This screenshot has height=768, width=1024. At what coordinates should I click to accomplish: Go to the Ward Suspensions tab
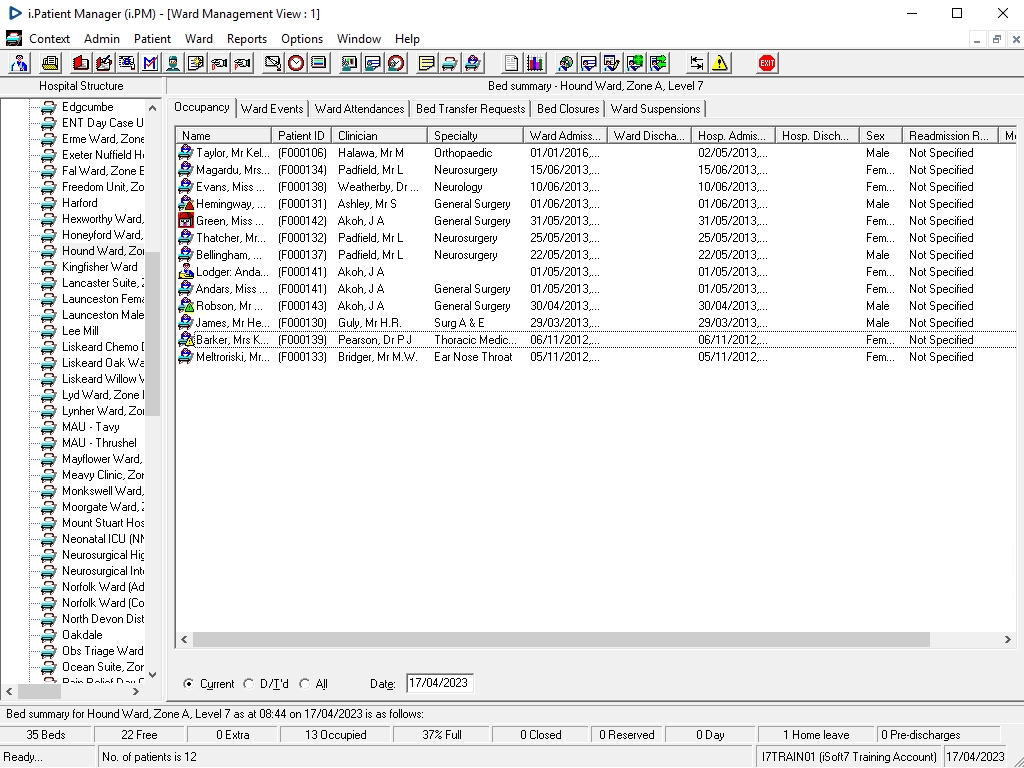pyautogui.click(x=656, y=109)
